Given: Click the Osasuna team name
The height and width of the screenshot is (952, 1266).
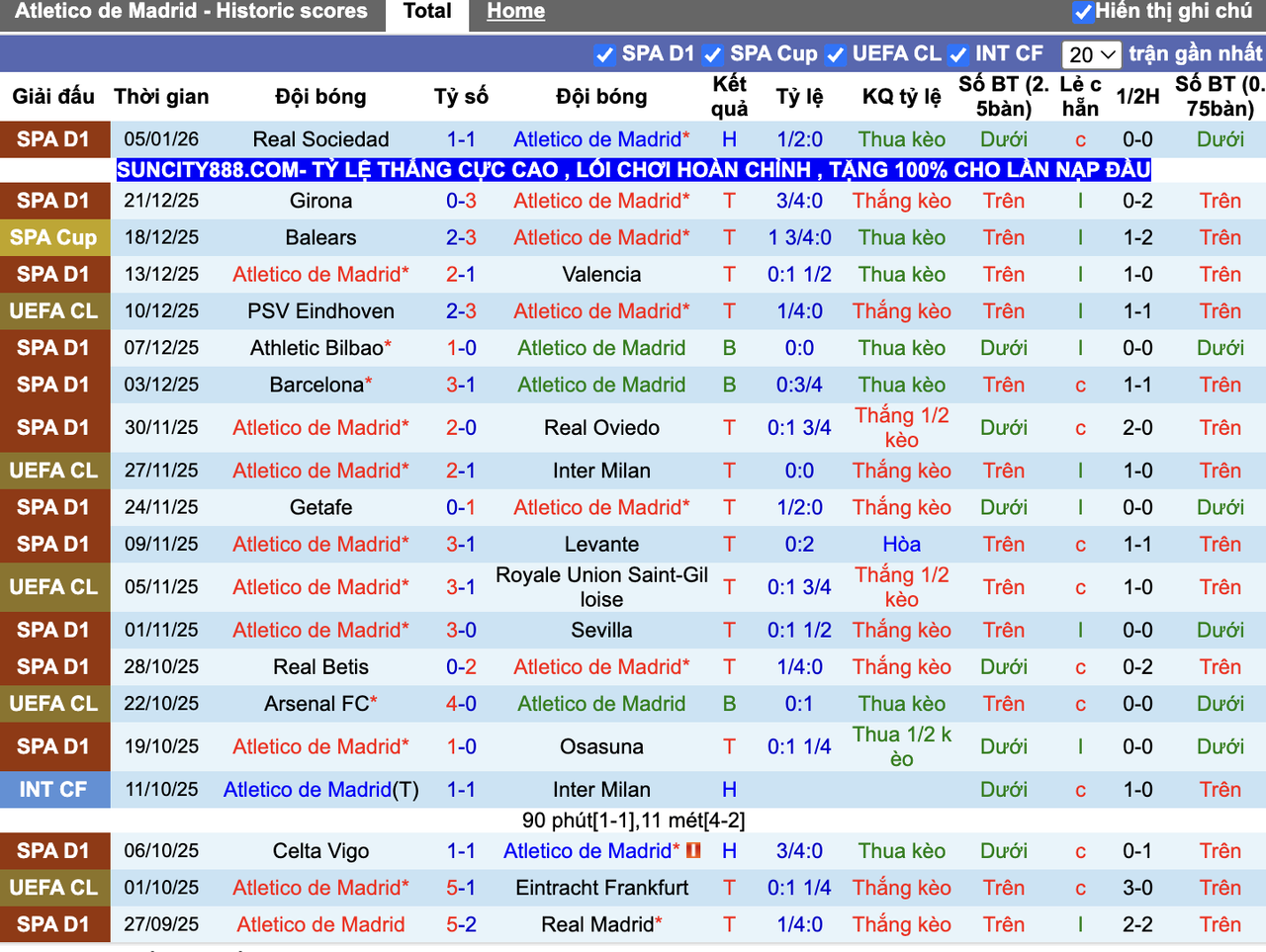Looking at the screenshot, I should [601, 747].
